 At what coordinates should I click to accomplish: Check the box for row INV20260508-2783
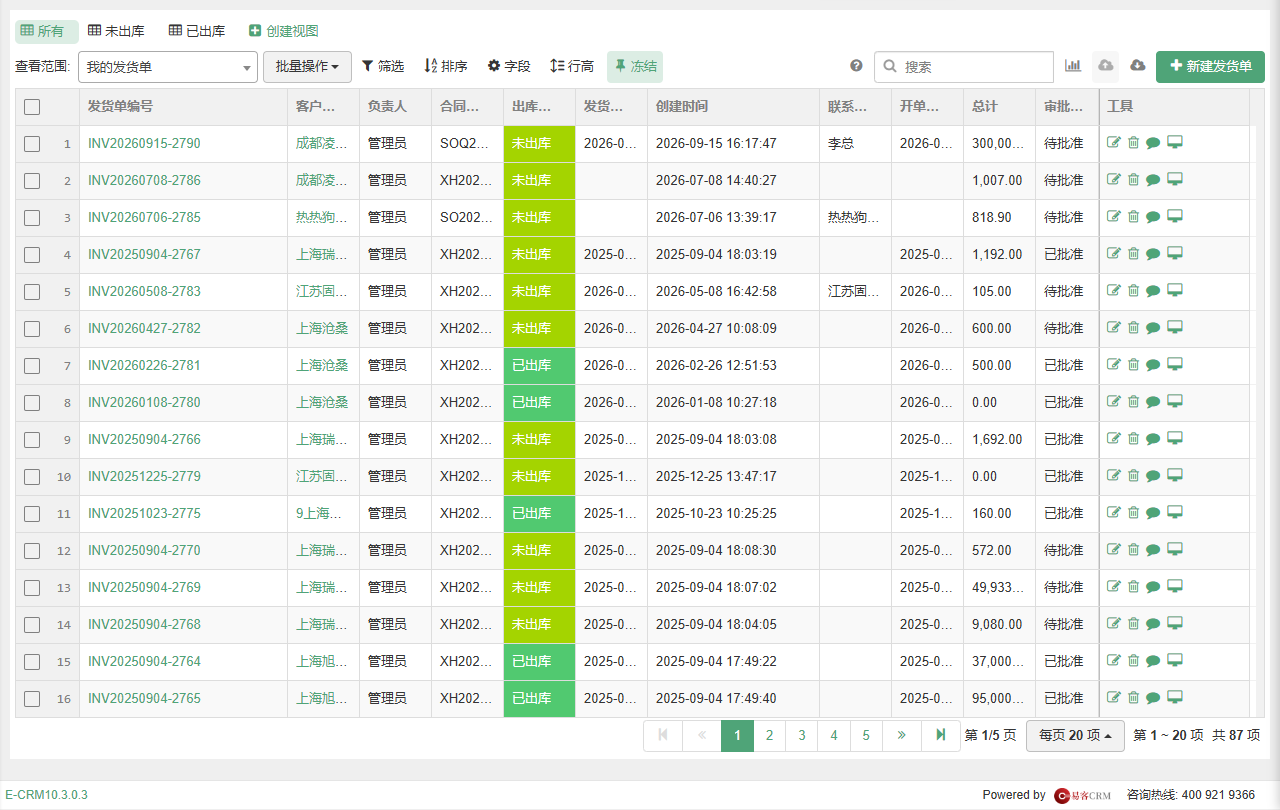32,292
